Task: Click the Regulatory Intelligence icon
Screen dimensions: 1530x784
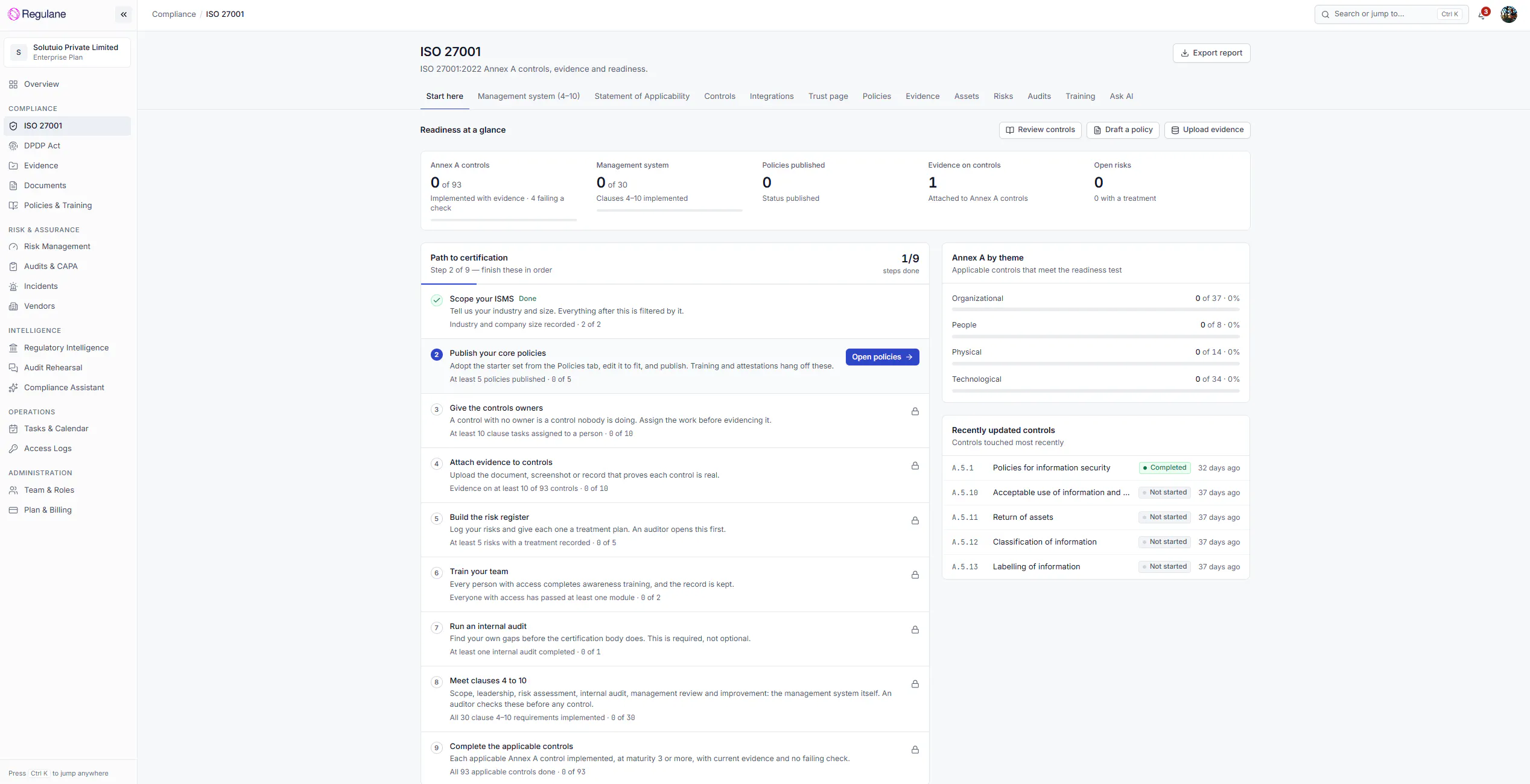Action: point(13,348)
